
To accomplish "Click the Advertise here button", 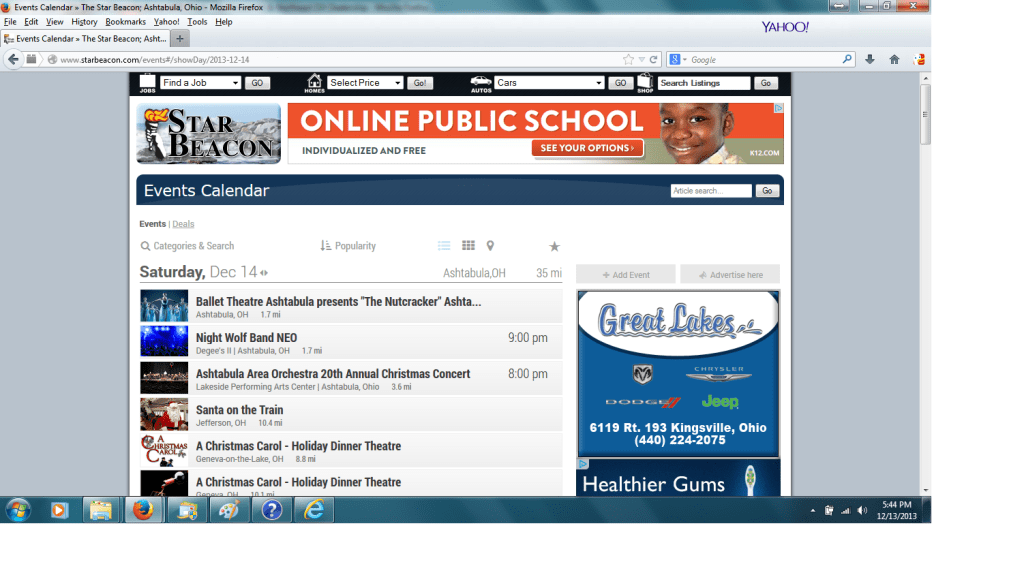I will click(x=730, y=275).
